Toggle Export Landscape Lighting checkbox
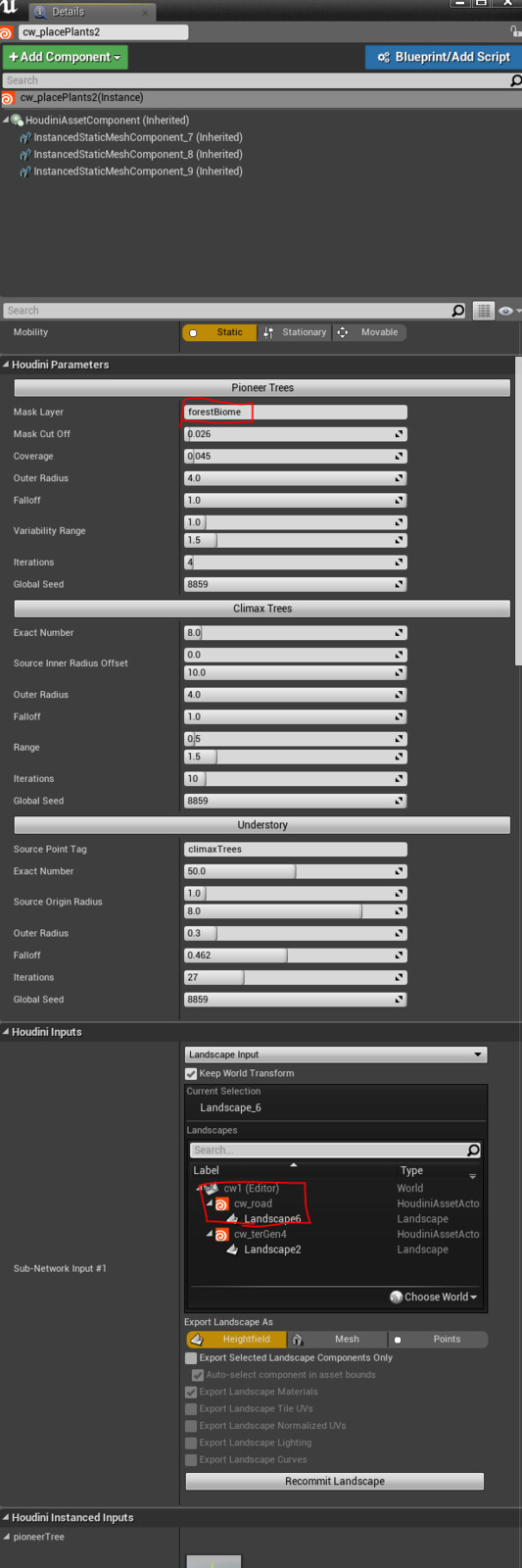 [191, 1444]
